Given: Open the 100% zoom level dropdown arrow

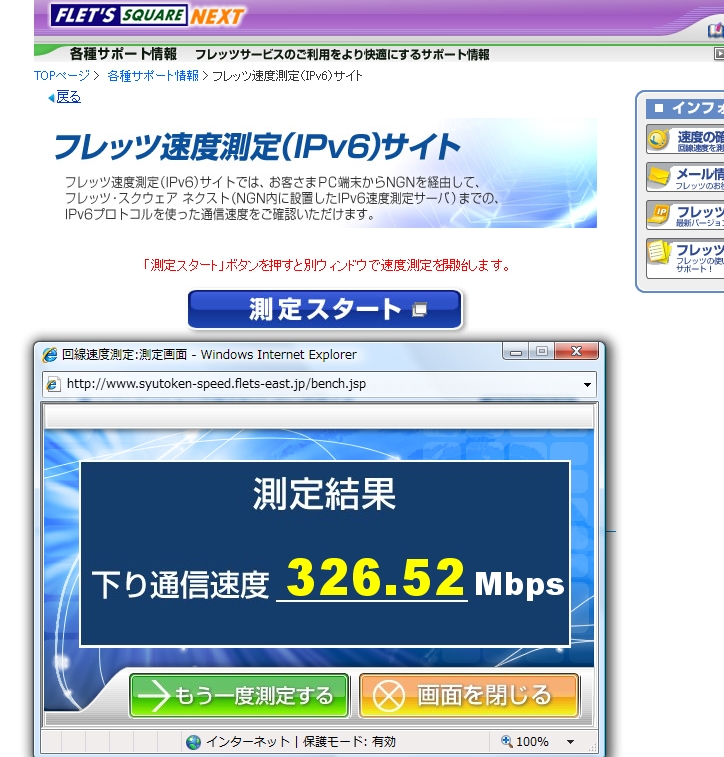Looking at the screenshot, I should coord(571,742).
